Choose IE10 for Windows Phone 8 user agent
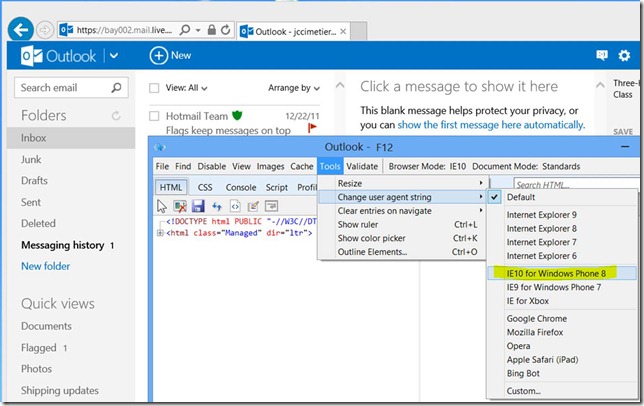Viewport: 644px width, 406px height. (x=562, y=273)
